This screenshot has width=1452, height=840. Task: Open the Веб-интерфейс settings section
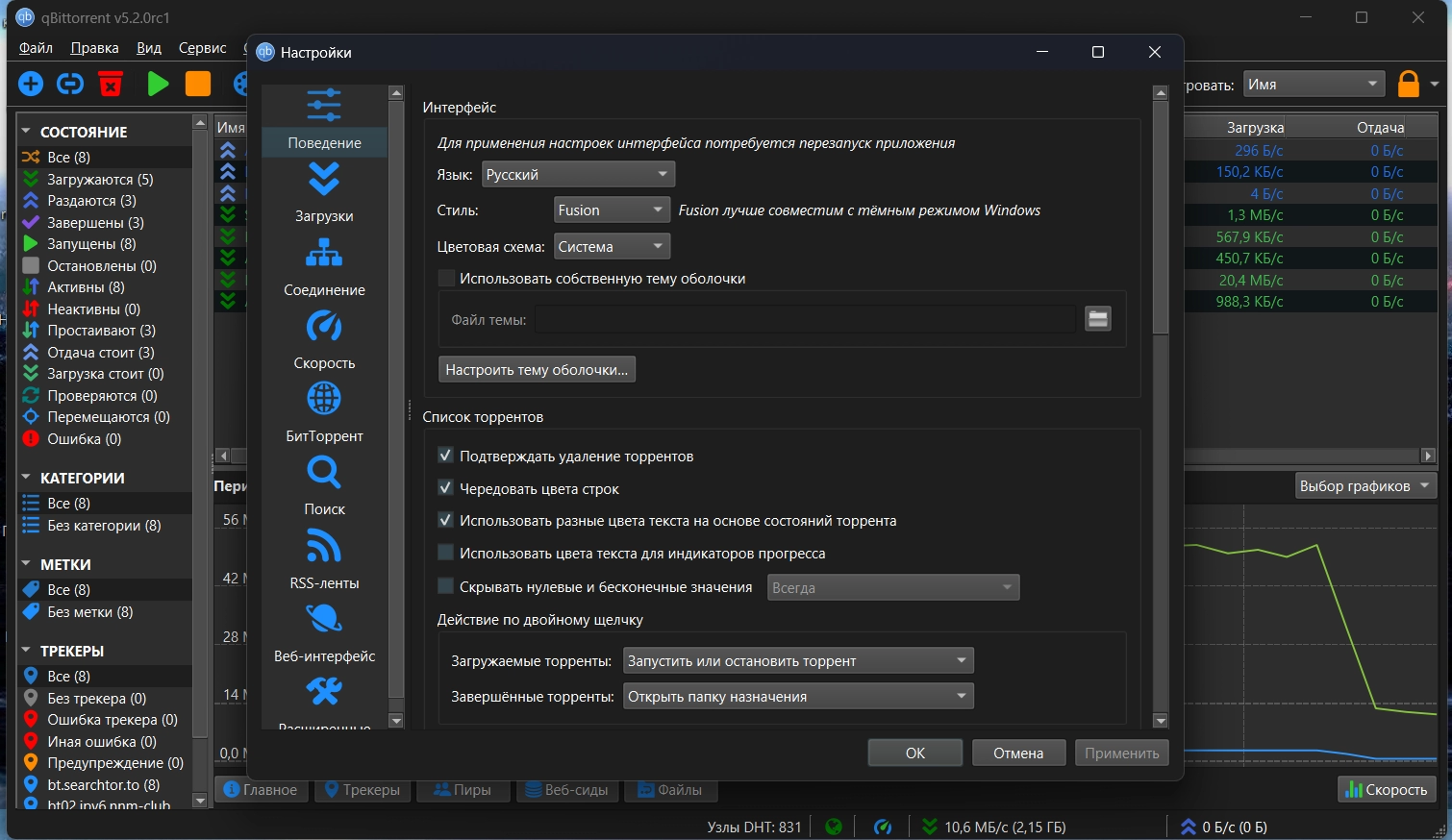(x=324, y=633)
